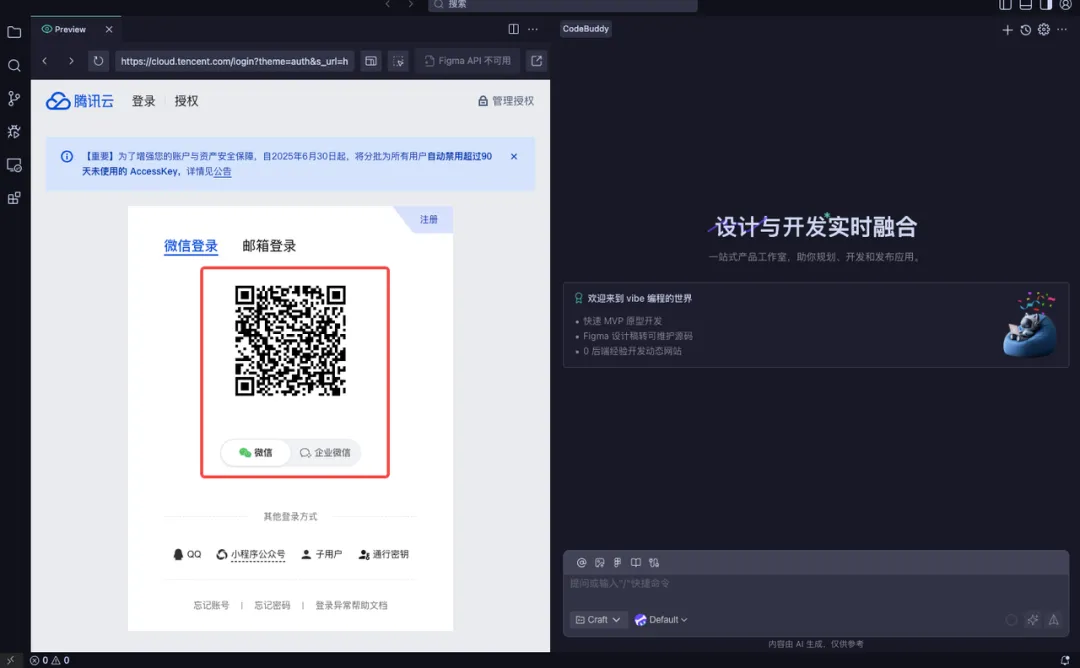This screenshot has width=1080, height=668.
Task: Click the top 搜索 command box
Action: [563, 4]
